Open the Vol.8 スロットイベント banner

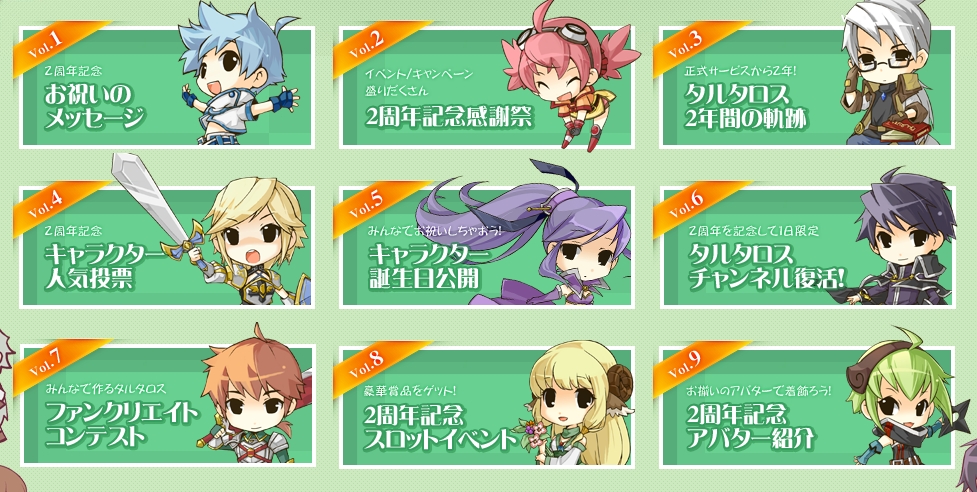[487, 405]
